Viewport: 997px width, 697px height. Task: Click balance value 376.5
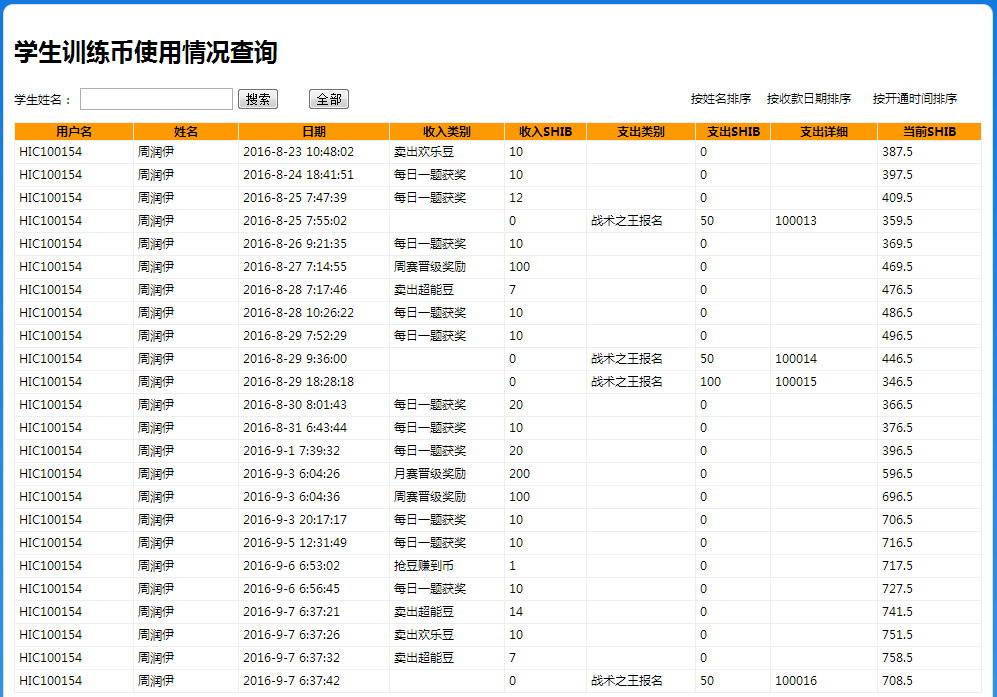click(897, 427)
